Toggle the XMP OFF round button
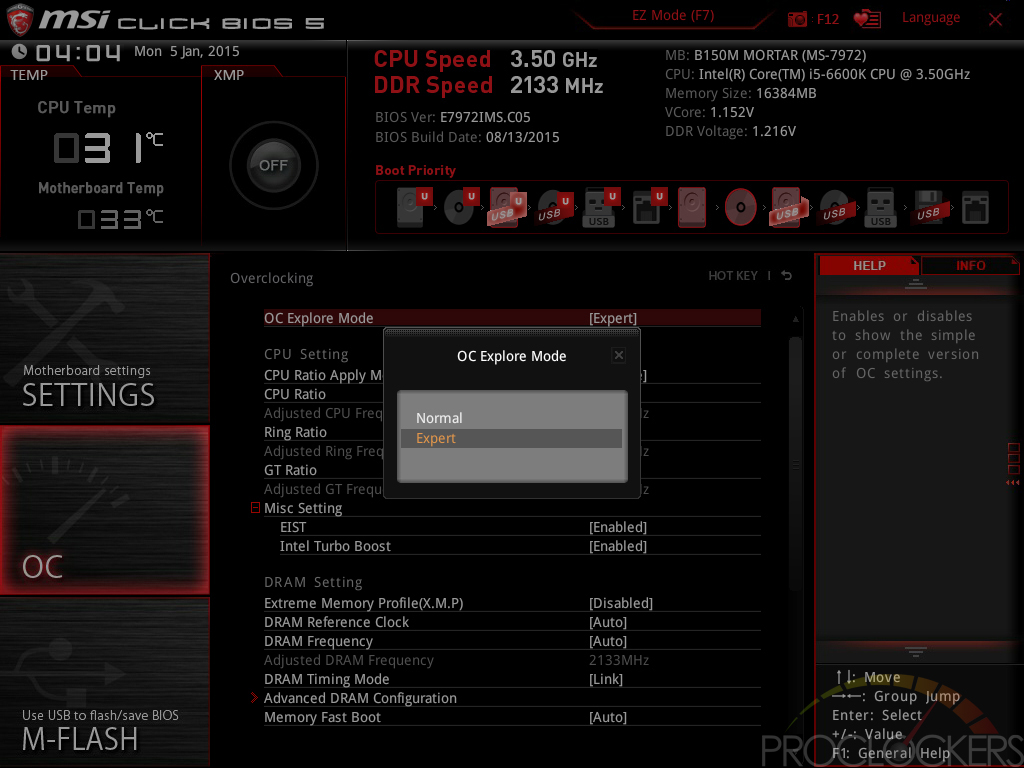 [274, 165]
